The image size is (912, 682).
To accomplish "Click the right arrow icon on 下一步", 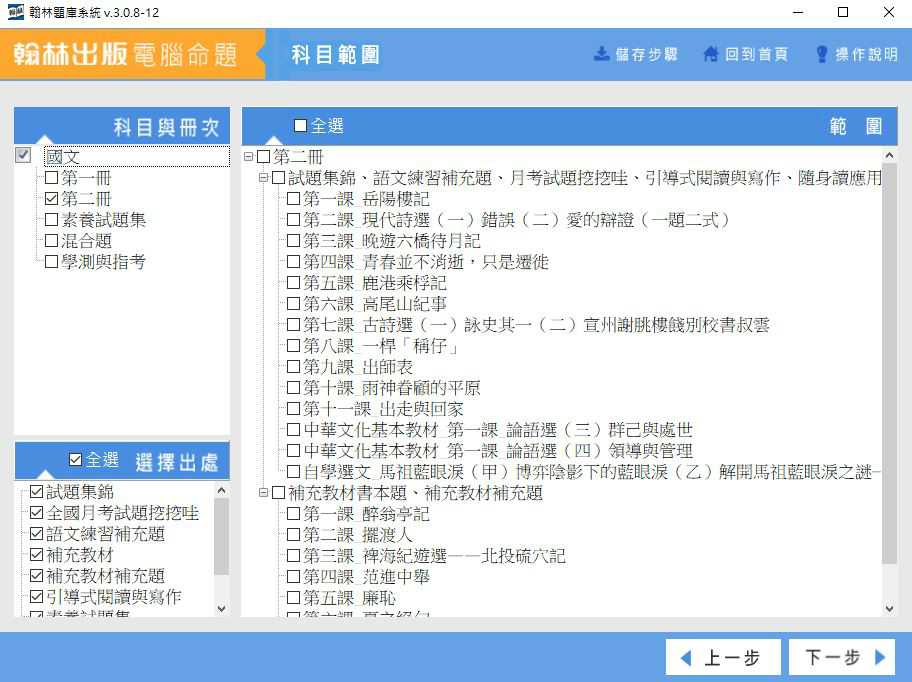I will pyautogui.click(x=879, y=657).
